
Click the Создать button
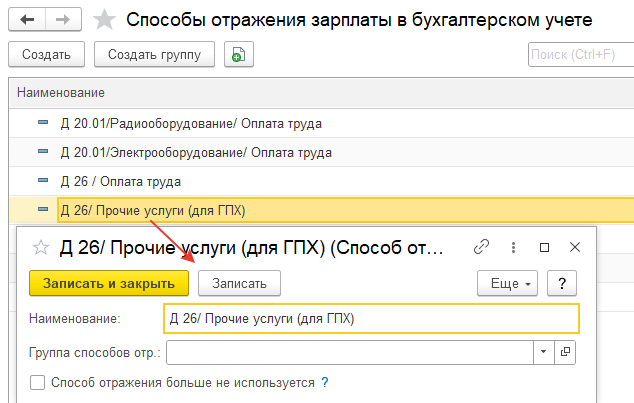(46, 54)
